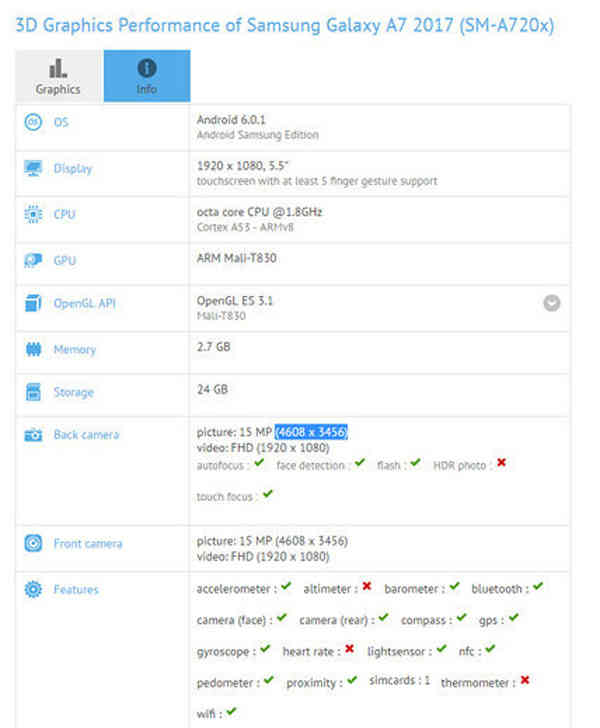This screenshot has width=600, height=728.
Task: Click the GPU label
Action: (x=65, y=260)
